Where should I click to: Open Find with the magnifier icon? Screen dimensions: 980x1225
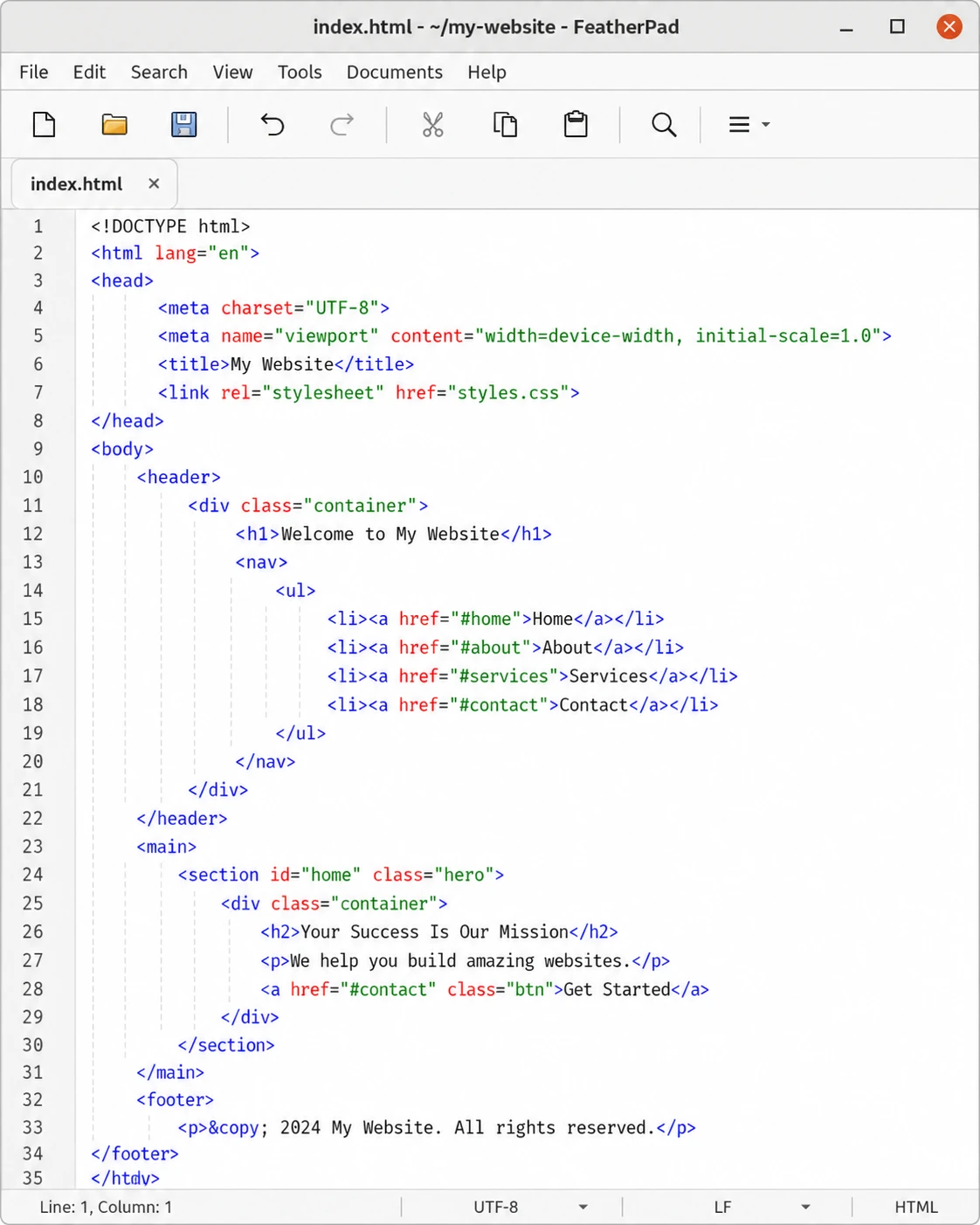[x=664, y=125]
